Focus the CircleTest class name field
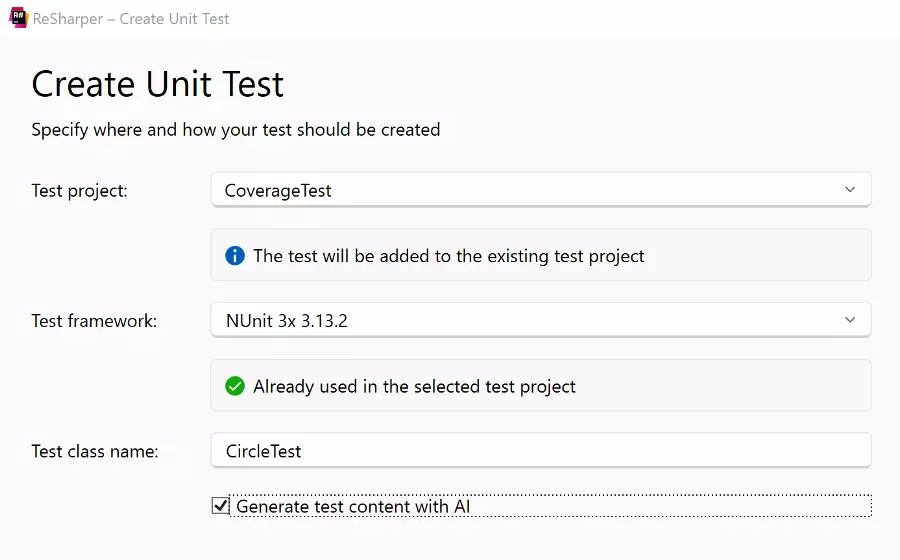This screenshot has height=560, width=900. point(540,451)
